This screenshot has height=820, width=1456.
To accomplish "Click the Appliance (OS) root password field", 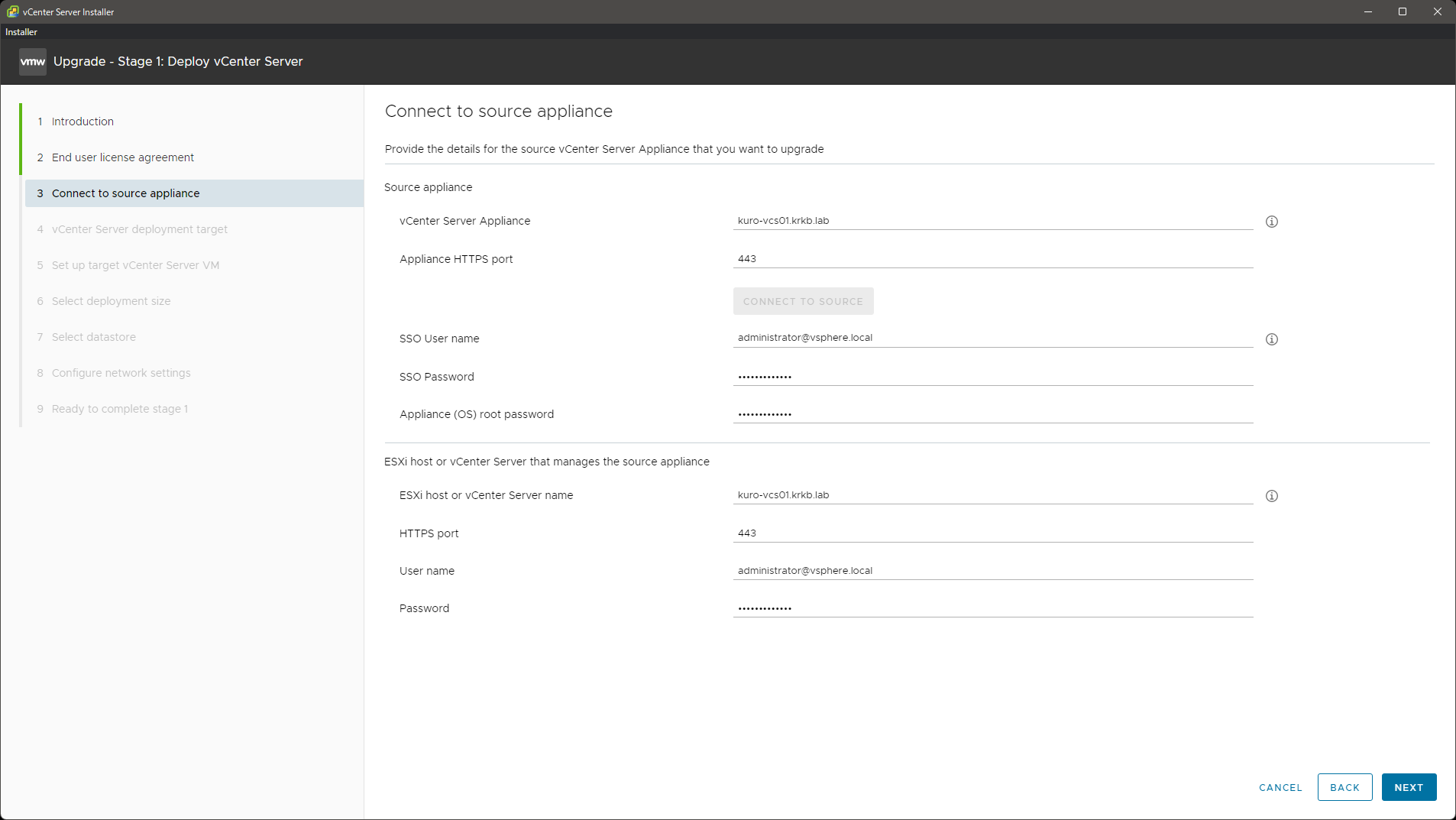I will pos(992,414).
